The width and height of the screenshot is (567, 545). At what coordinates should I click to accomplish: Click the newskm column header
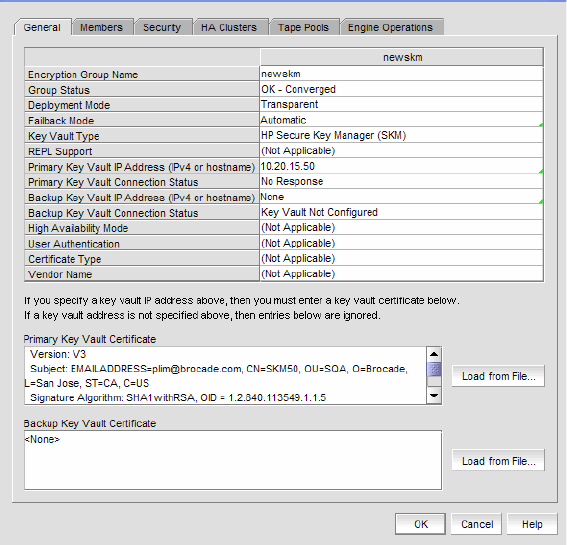[x=402, y=57]
